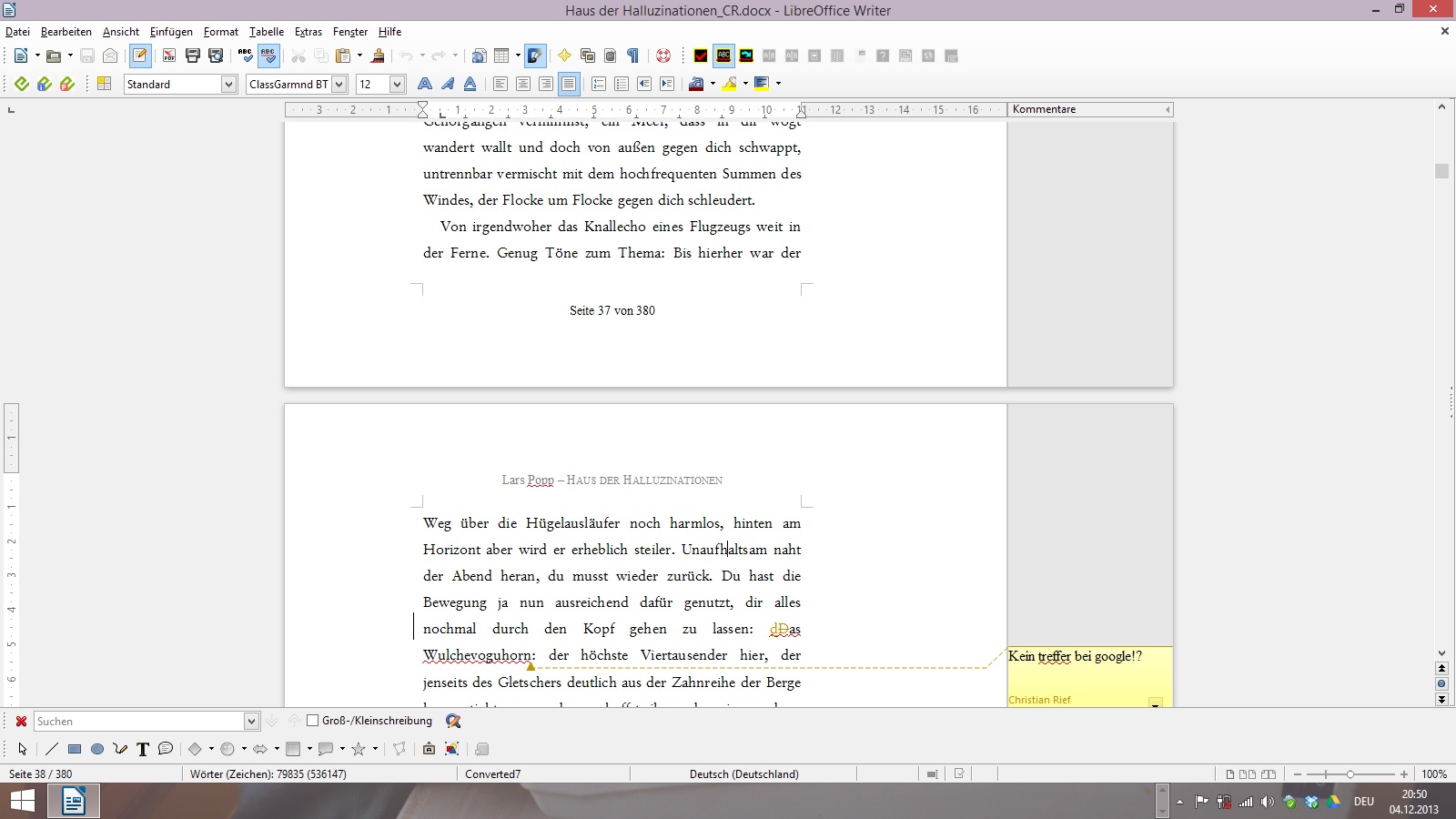Click the Hyperlink icon in toolbar
The image size is (1456, 819).
pos(479,56)
